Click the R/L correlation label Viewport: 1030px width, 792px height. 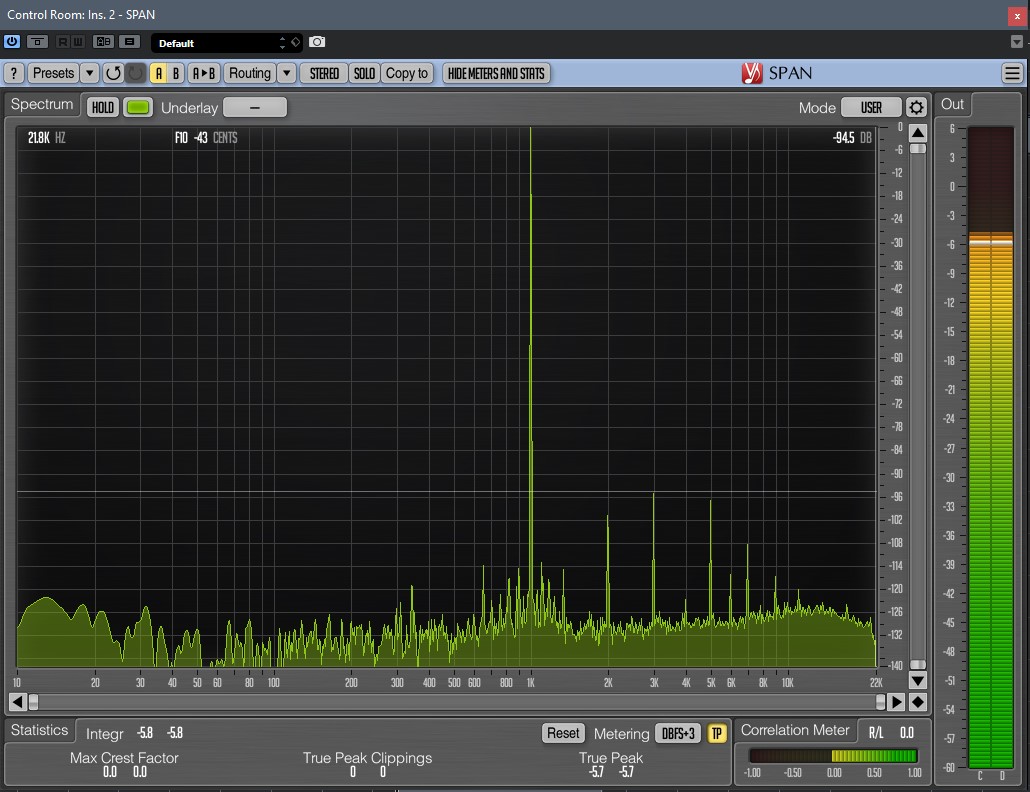point(876,733)
